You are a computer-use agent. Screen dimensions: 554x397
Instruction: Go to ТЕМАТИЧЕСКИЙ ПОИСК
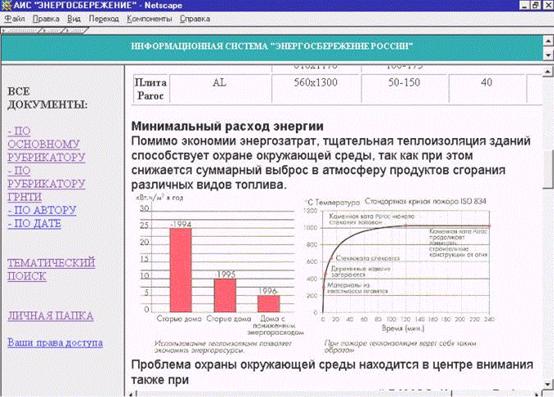(x=51, y=269)
